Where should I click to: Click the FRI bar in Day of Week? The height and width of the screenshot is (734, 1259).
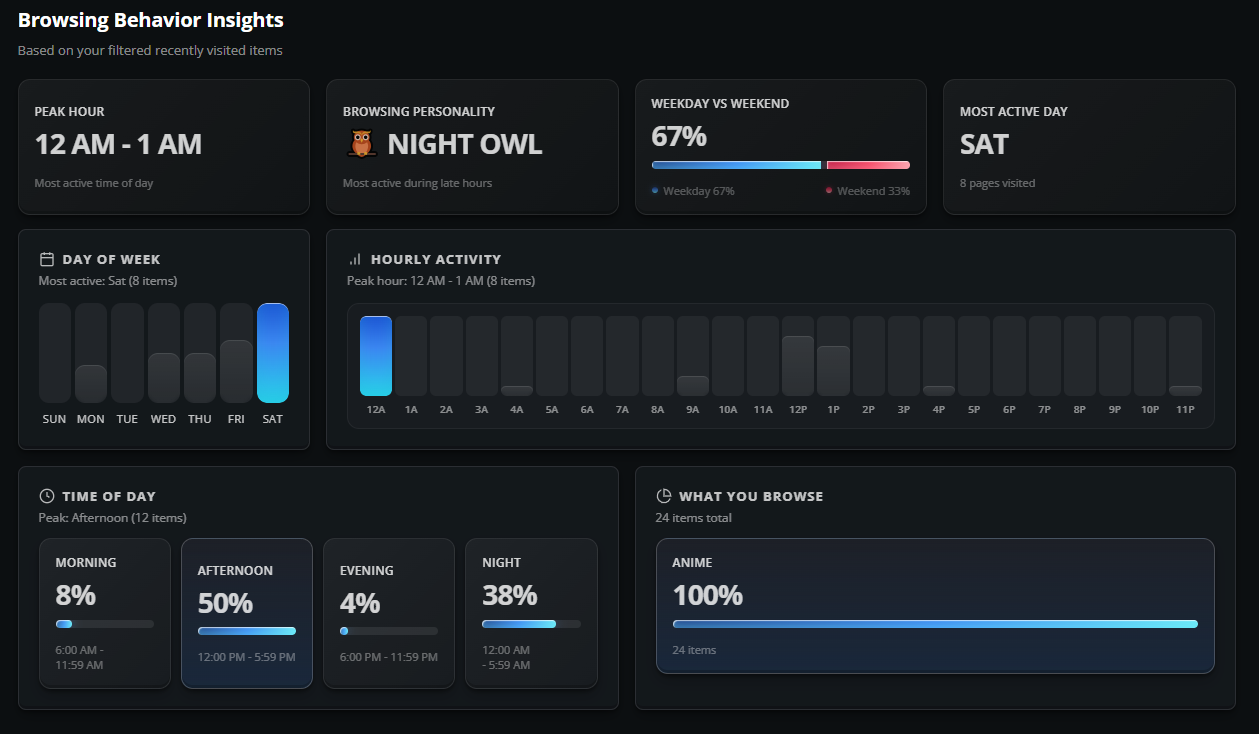pyautogui.click(x=236, y=371)
